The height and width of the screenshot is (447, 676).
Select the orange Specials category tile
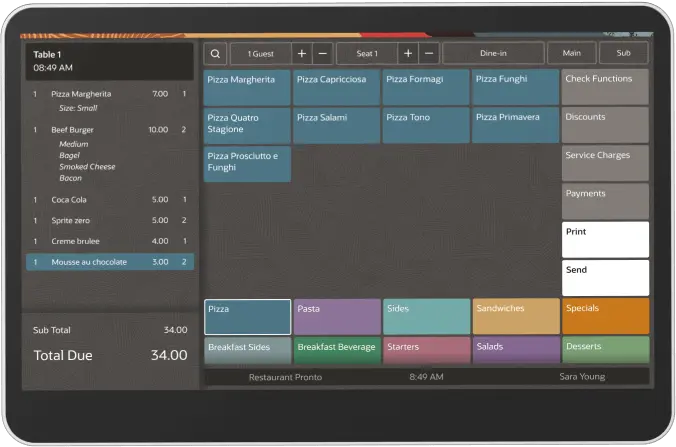(604, 316)
